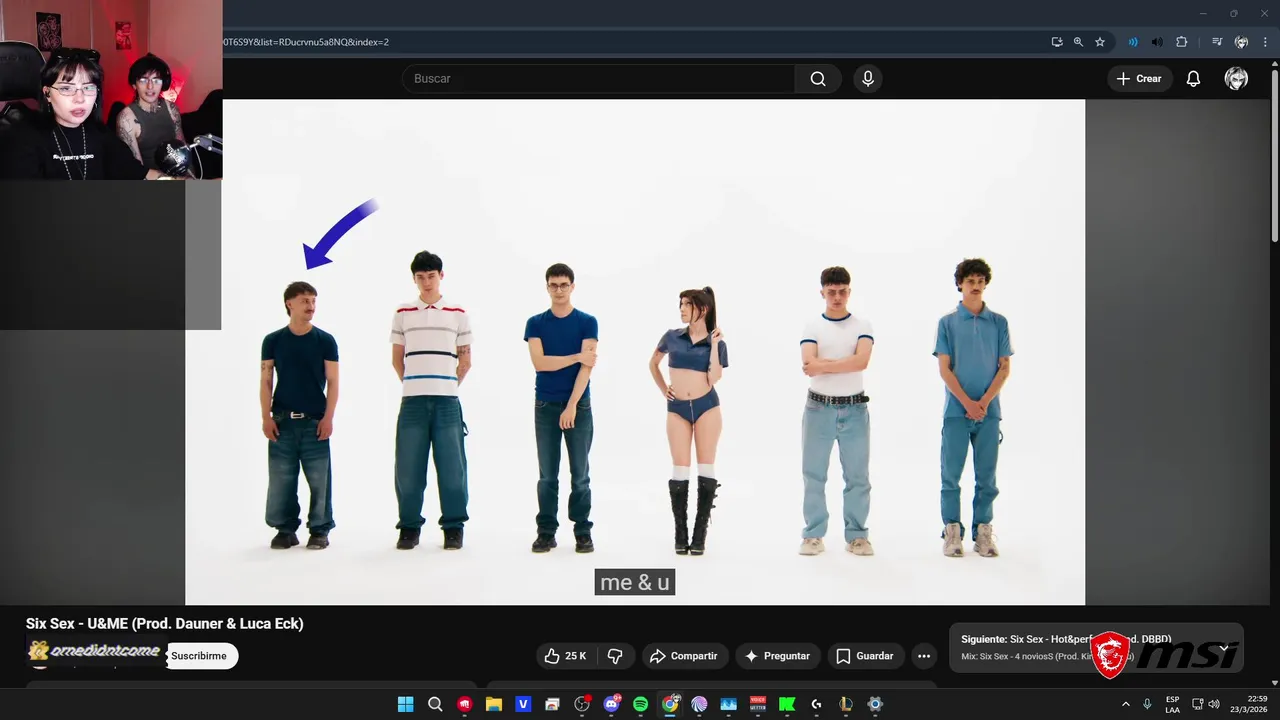Image resolution: width=1280 pixels, height=720 pixels.
Task: Open tray volume speaker icon
Action: pos(1214,704)
